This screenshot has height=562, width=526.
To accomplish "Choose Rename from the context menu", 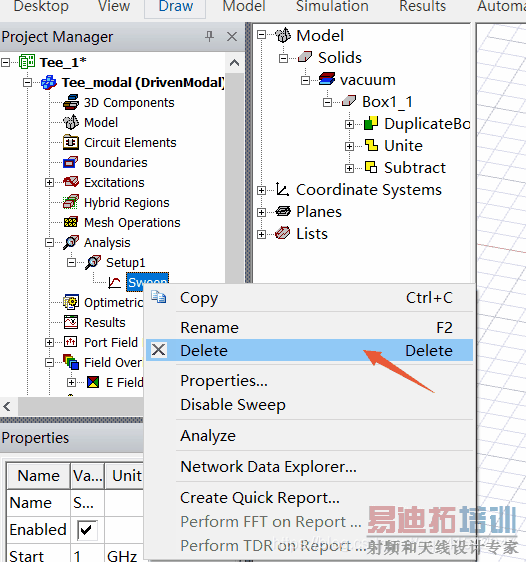I will tap(310, 327).
